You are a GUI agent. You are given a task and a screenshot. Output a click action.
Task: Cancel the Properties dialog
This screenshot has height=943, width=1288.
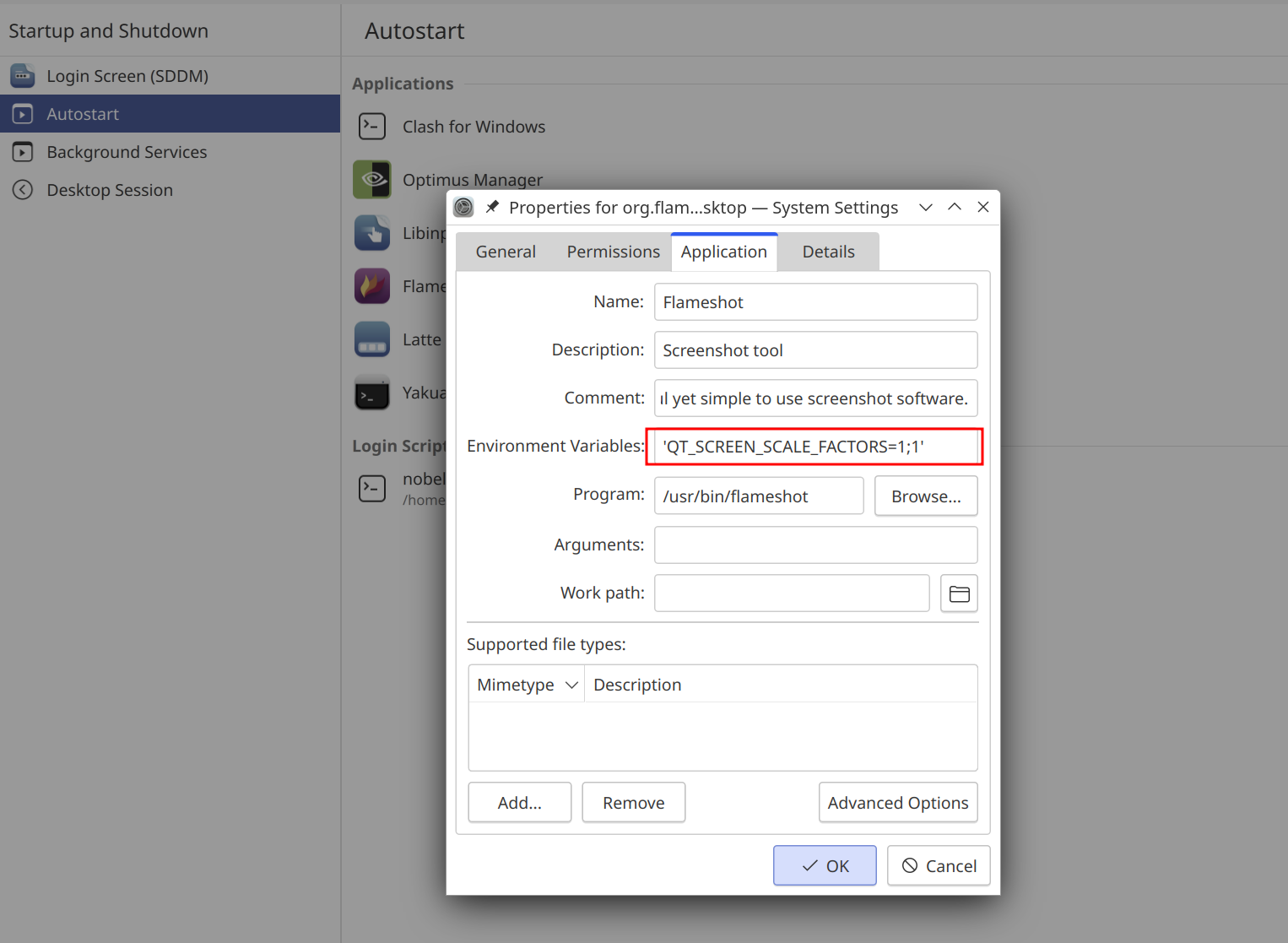(x=939, y=866)
